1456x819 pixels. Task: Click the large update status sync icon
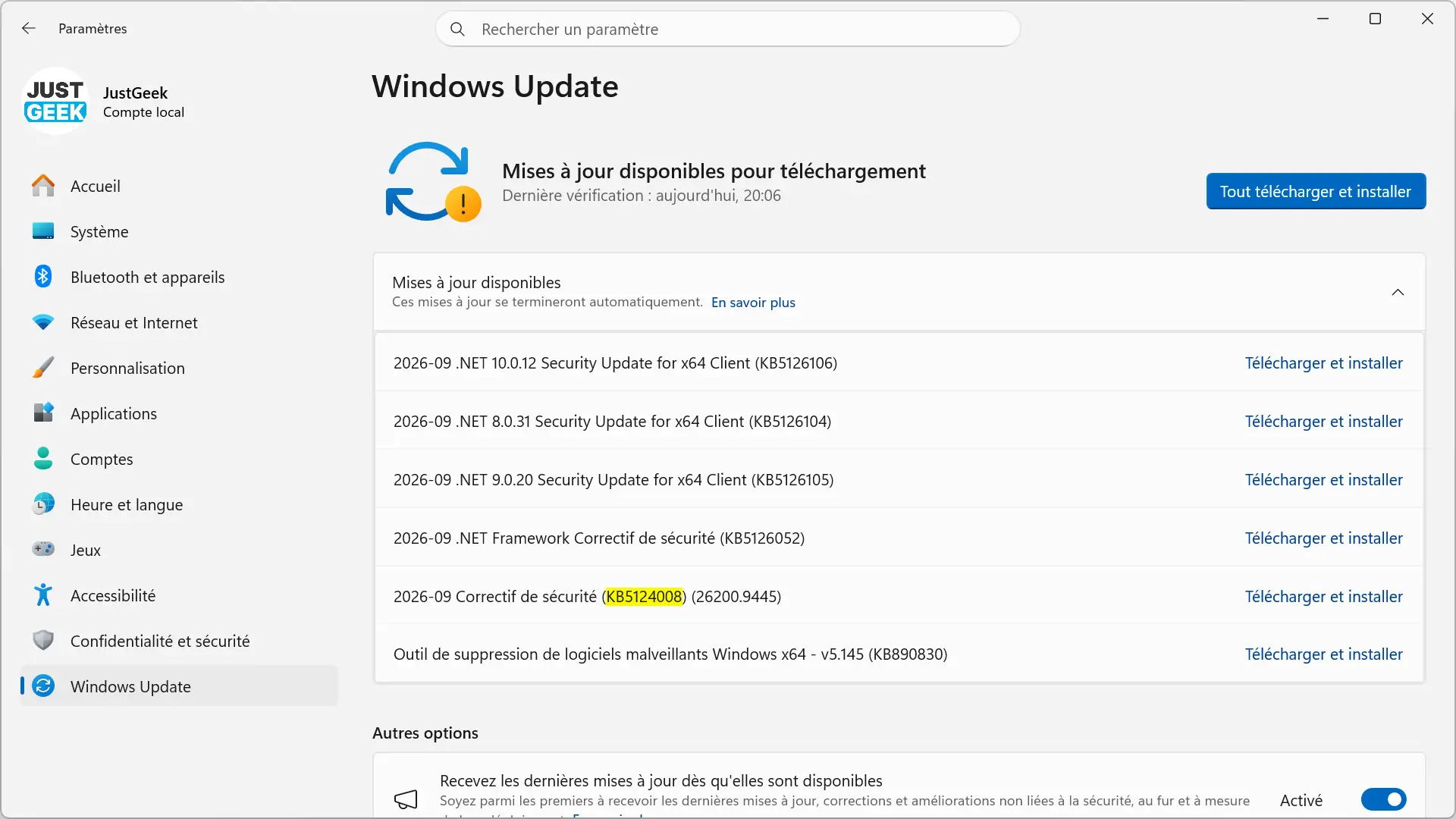point(433,182)
